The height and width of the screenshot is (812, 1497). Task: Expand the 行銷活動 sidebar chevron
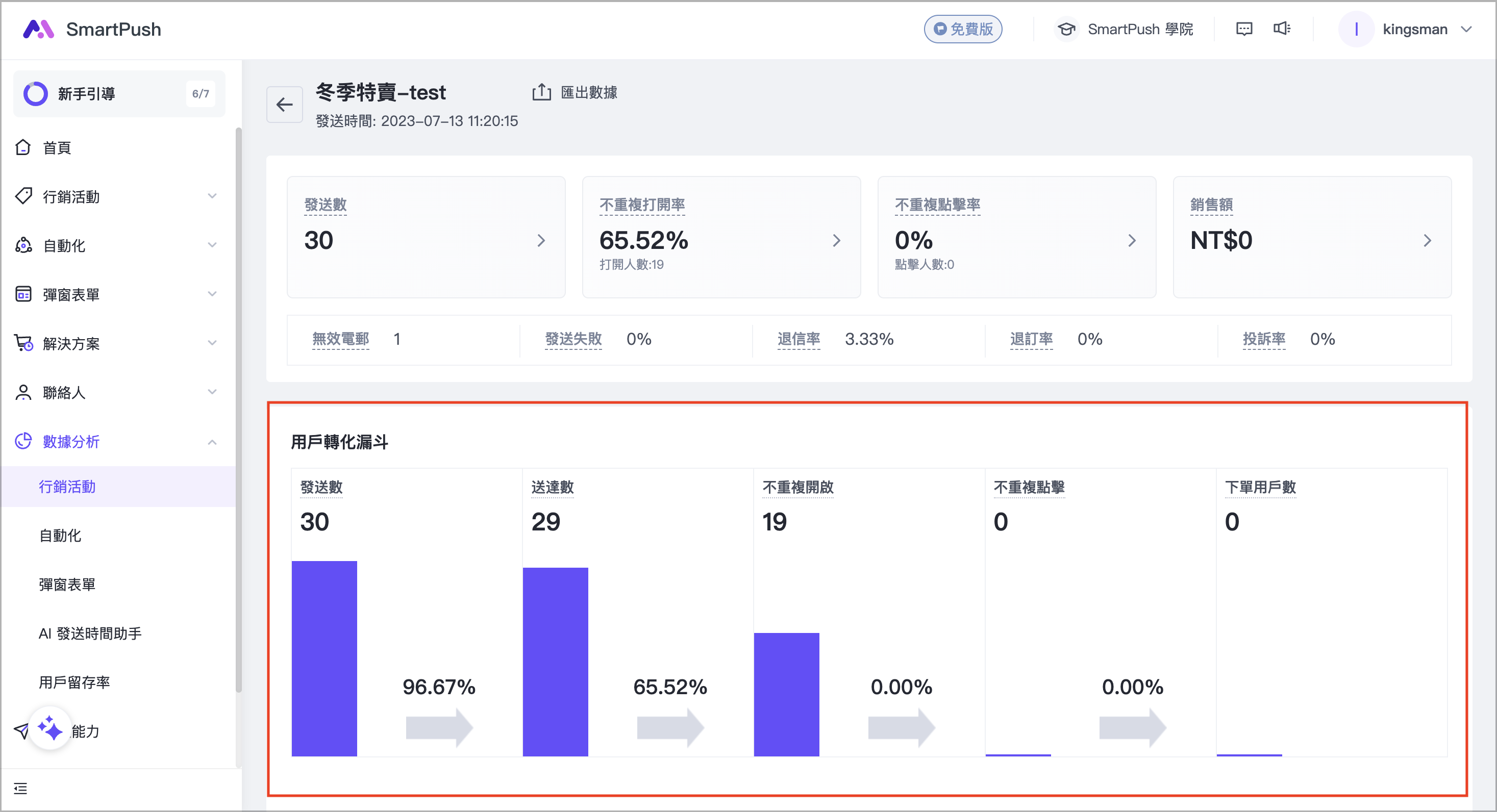tap(212, 196)
